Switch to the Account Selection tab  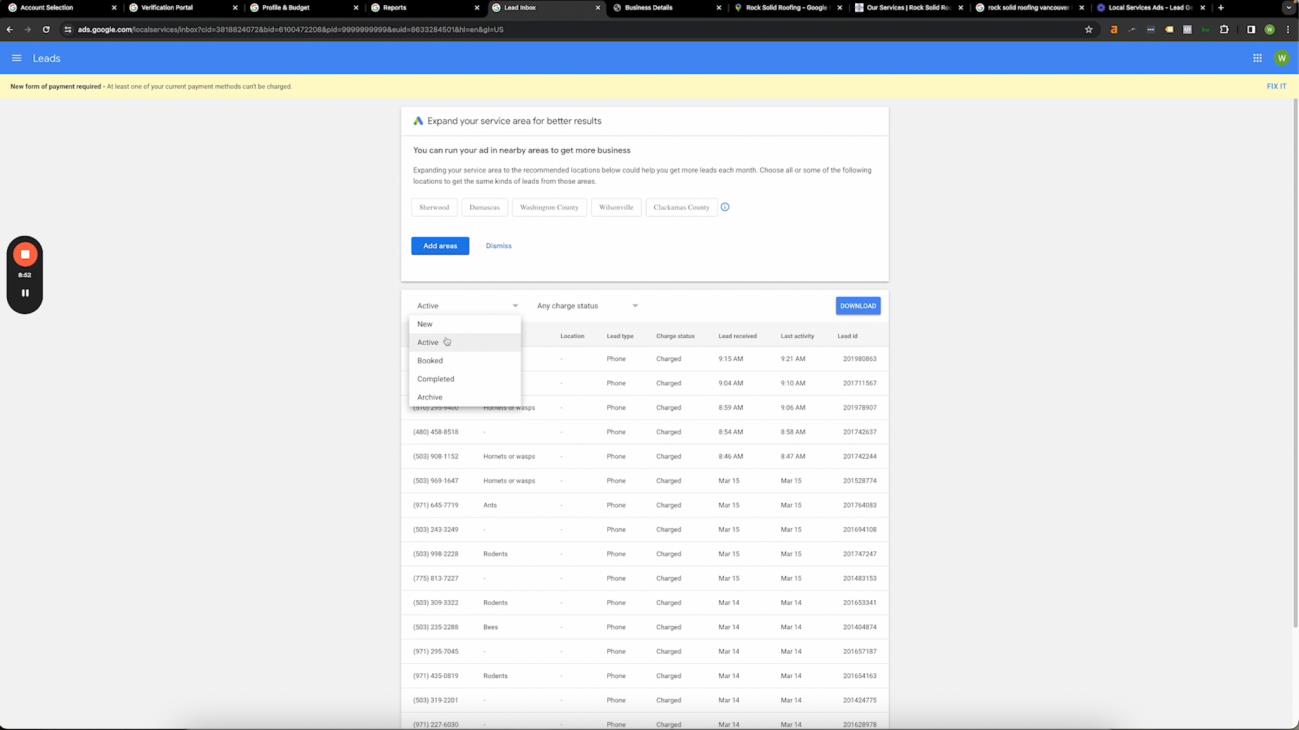[x=60, y=8]
